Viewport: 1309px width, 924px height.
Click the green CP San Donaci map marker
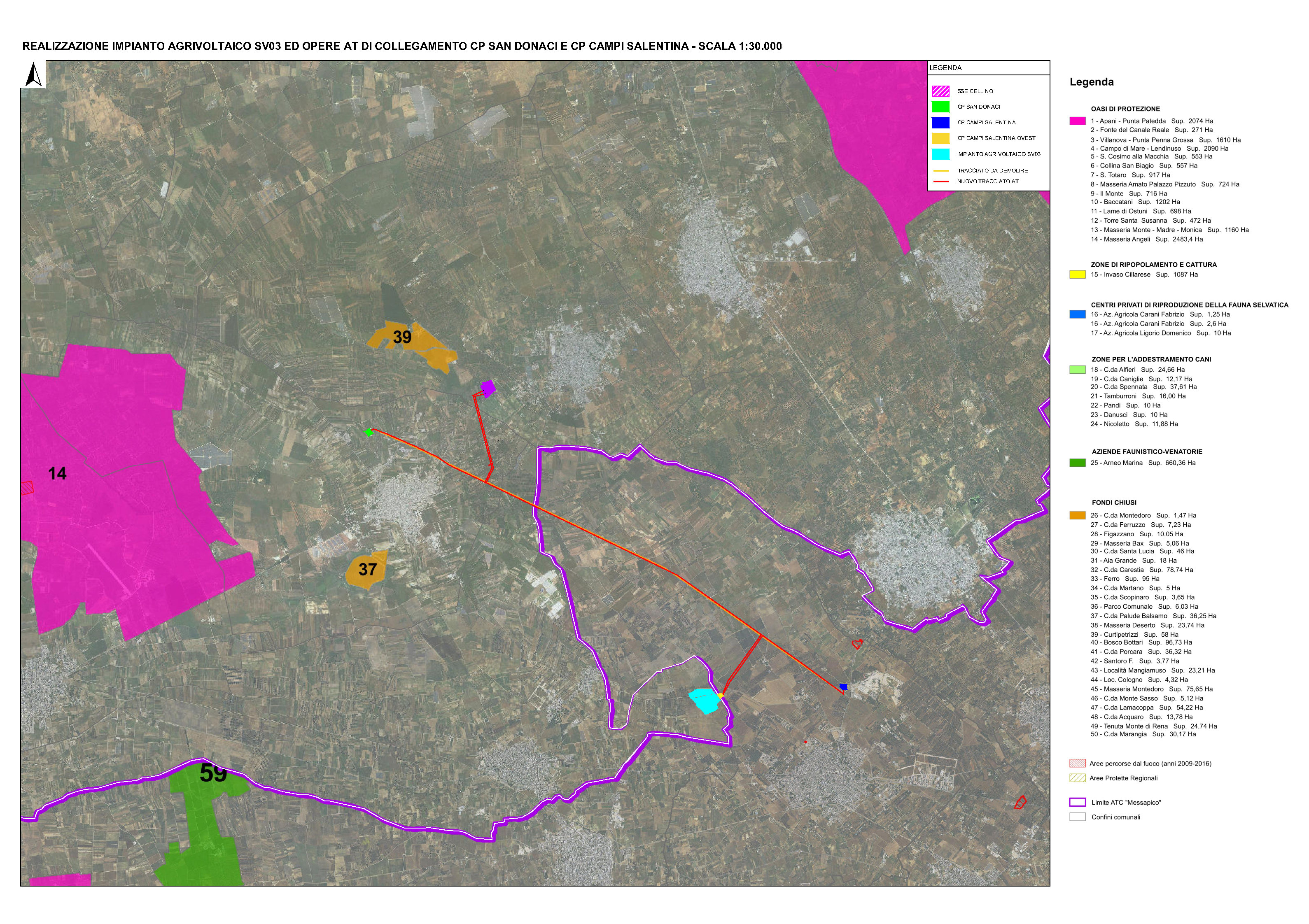pyautogui.click(x=368, y=433)
